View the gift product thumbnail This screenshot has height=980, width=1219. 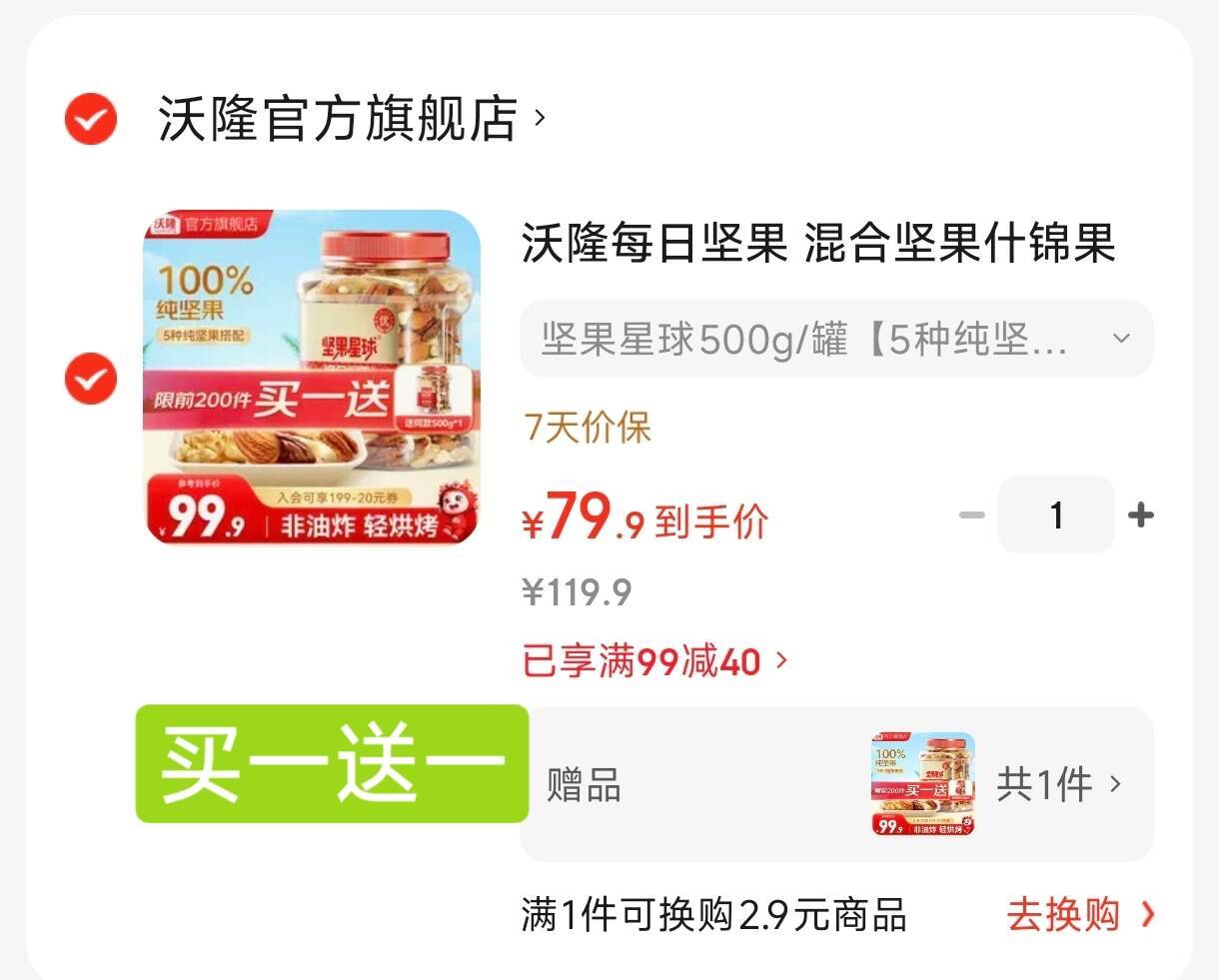coord(923,784)
